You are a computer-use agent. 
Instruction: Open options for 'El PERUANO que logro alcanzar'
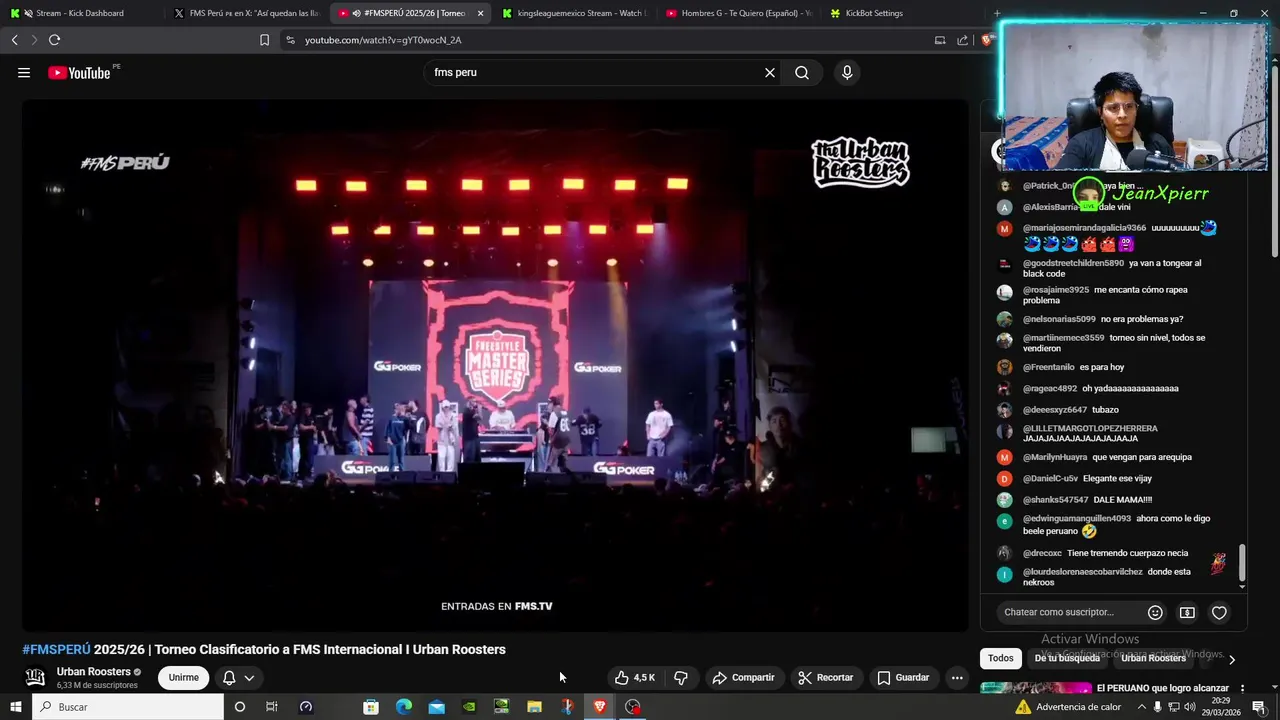click(1242, 689)
